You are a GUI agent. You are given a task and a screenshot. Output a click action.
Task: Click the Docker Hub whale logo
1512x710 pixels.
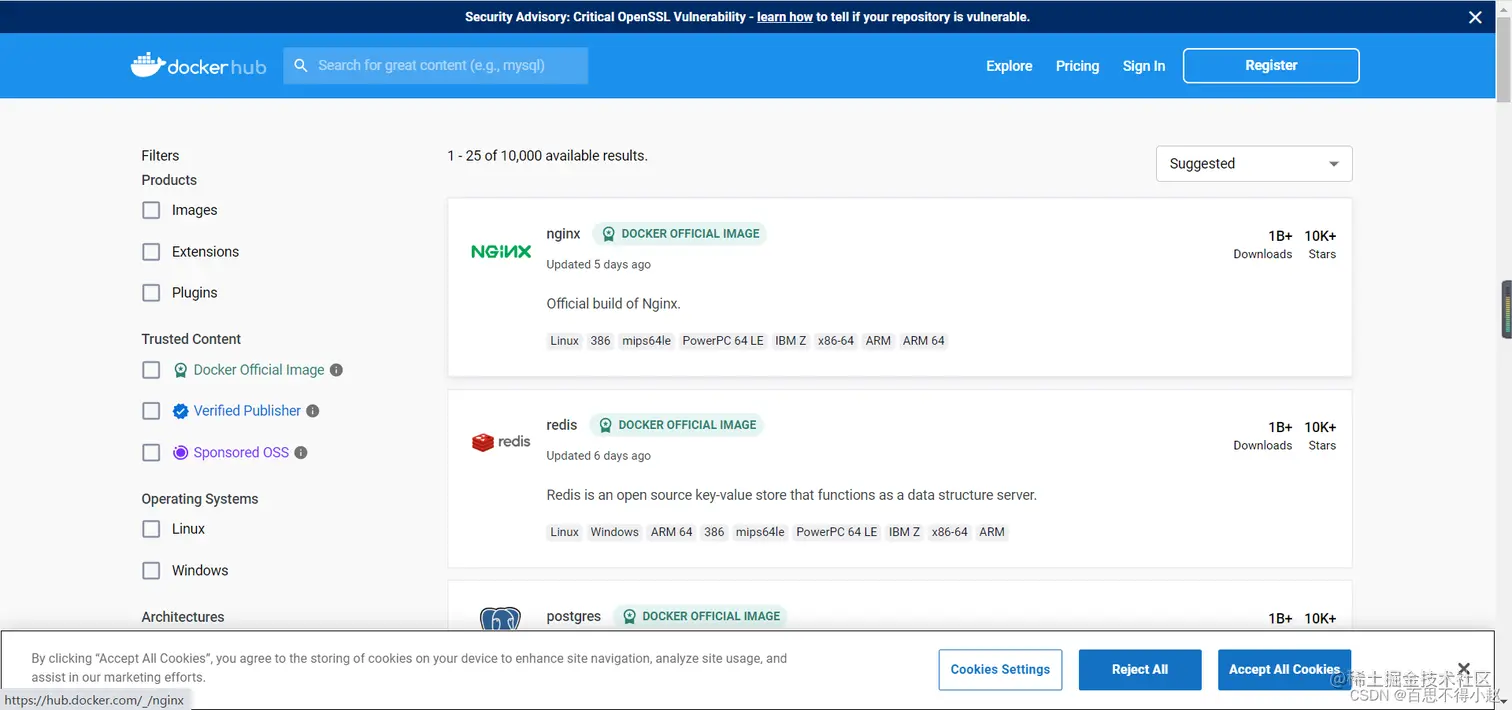(x=198, y=66)
